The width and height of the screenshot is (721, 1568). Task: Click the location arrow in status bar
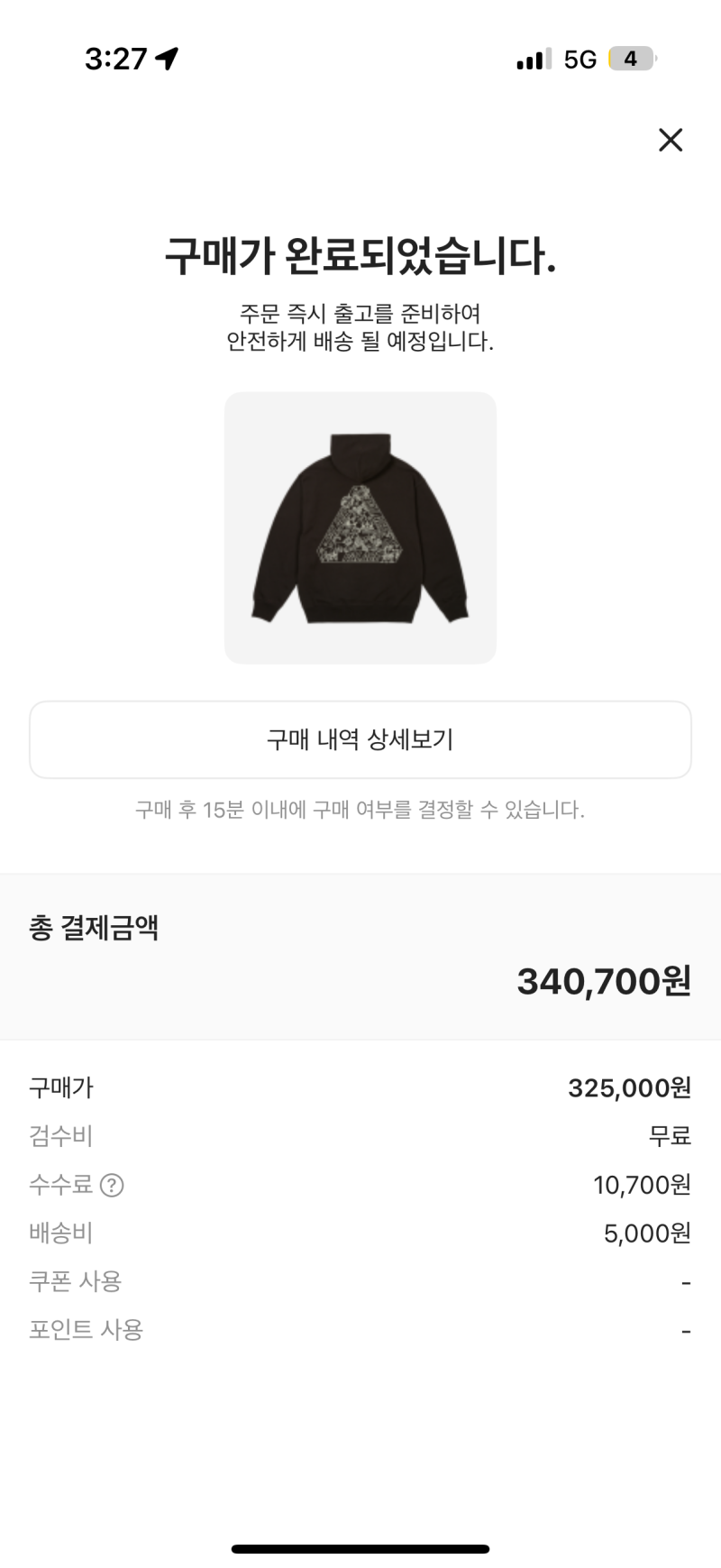click(167, 59)
